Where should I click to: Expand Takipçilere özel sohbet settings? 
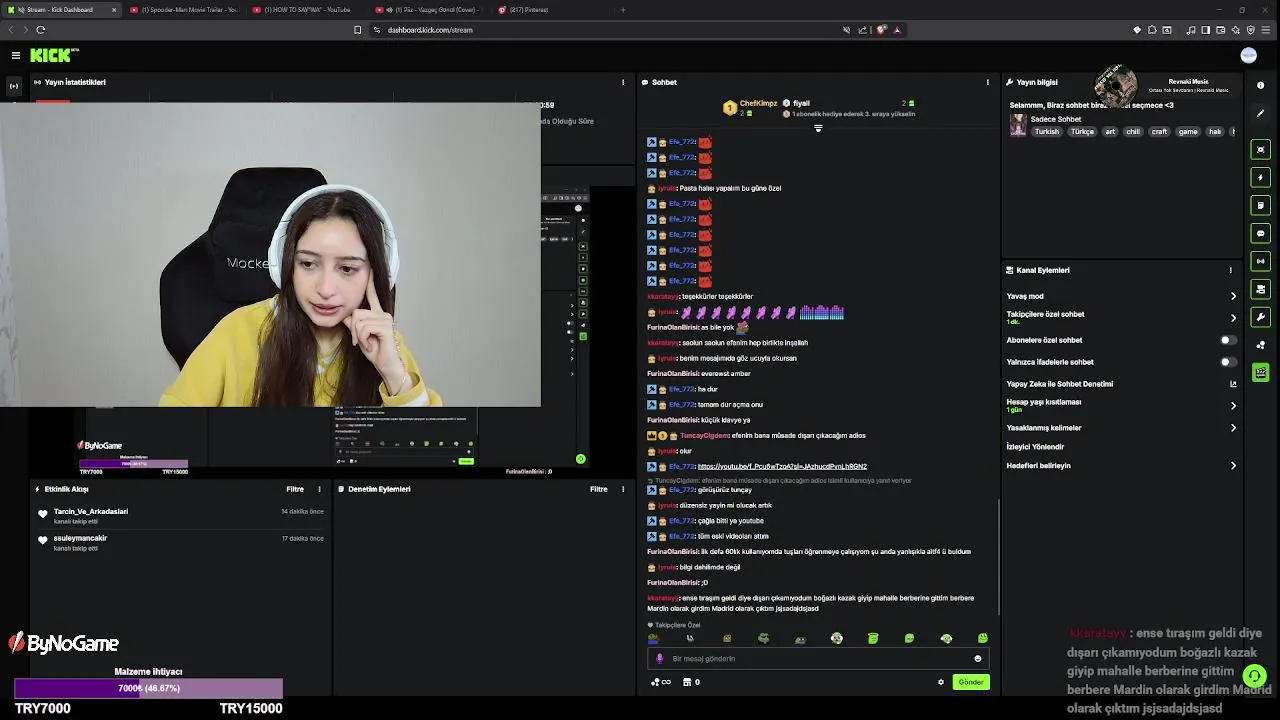point(1232,318)
